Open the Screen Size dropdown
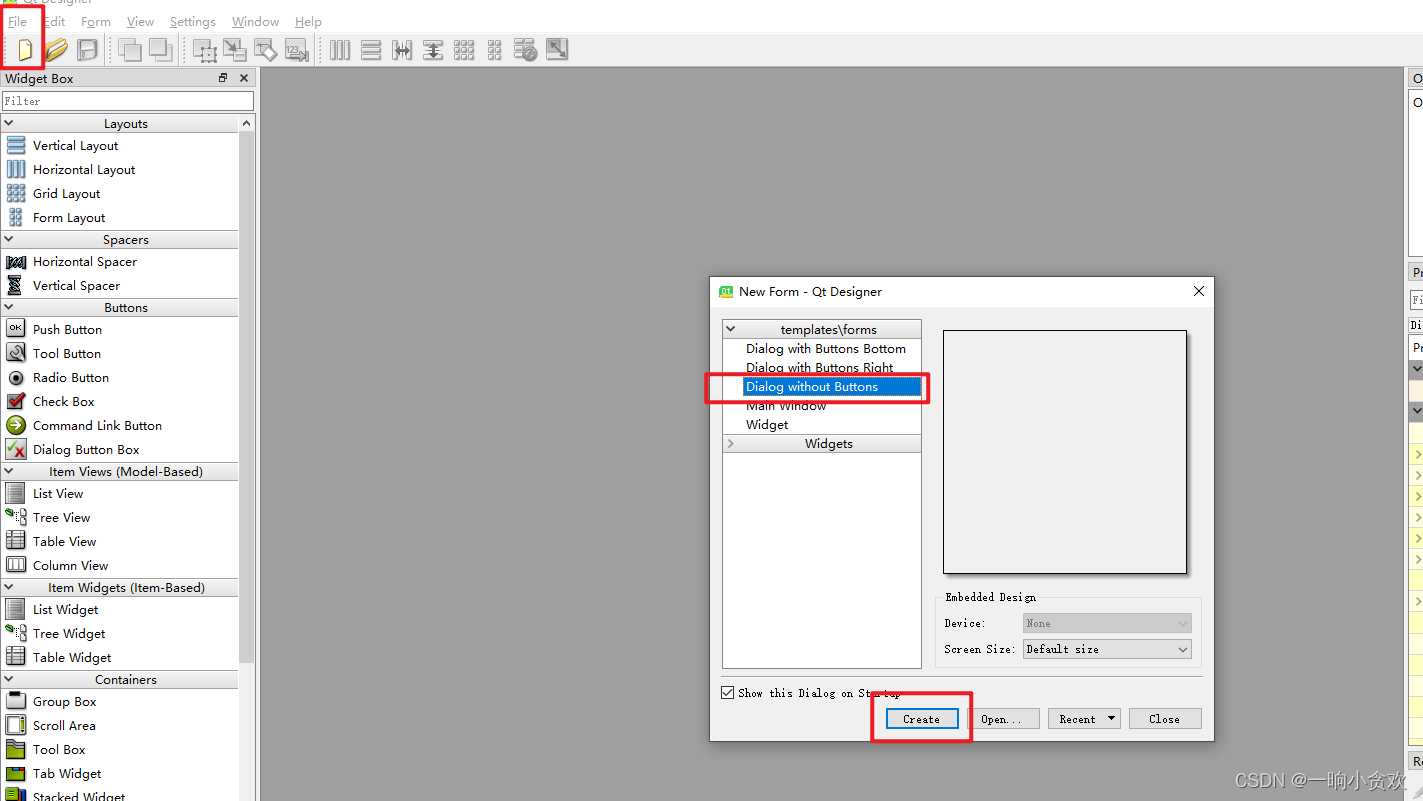Screen dimensions: 1423x801 [x=1107, y=649]
